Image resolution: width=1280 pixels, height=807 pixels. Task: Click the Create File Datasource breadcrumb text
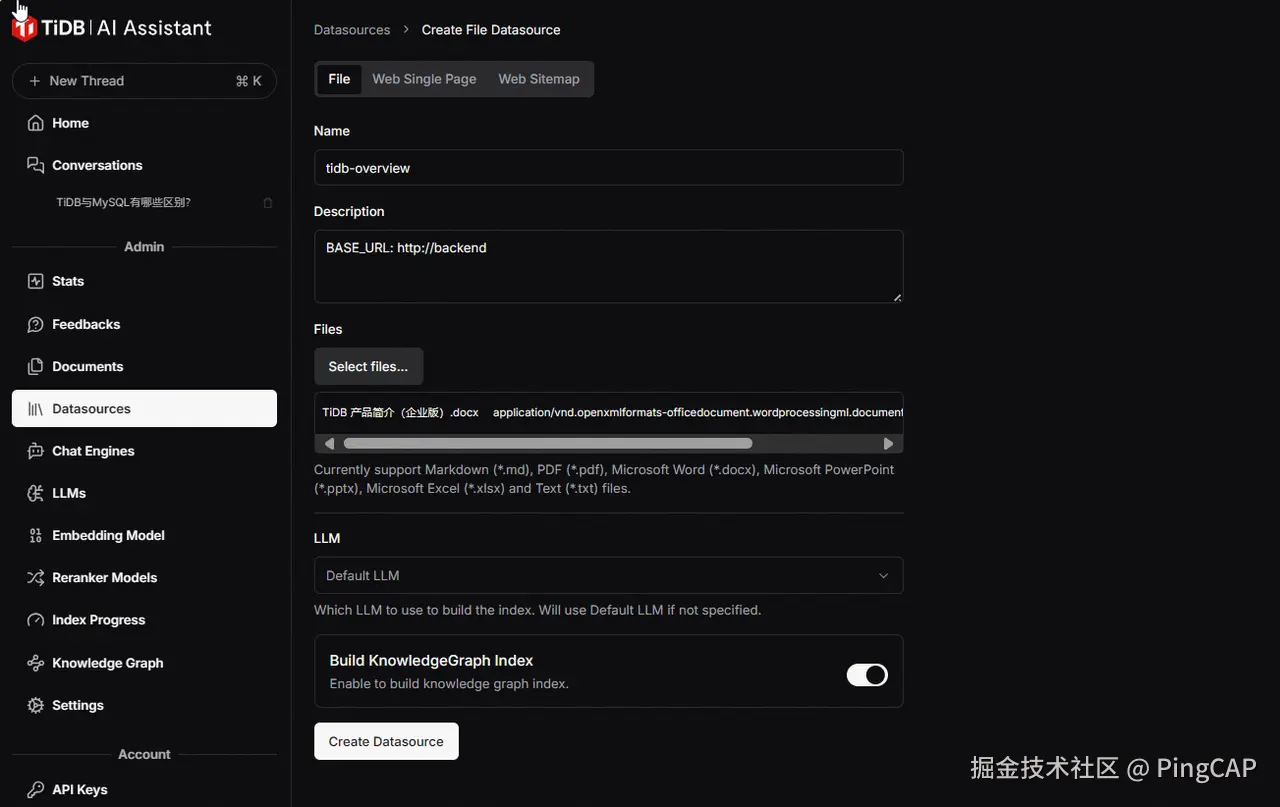(491, 30)
